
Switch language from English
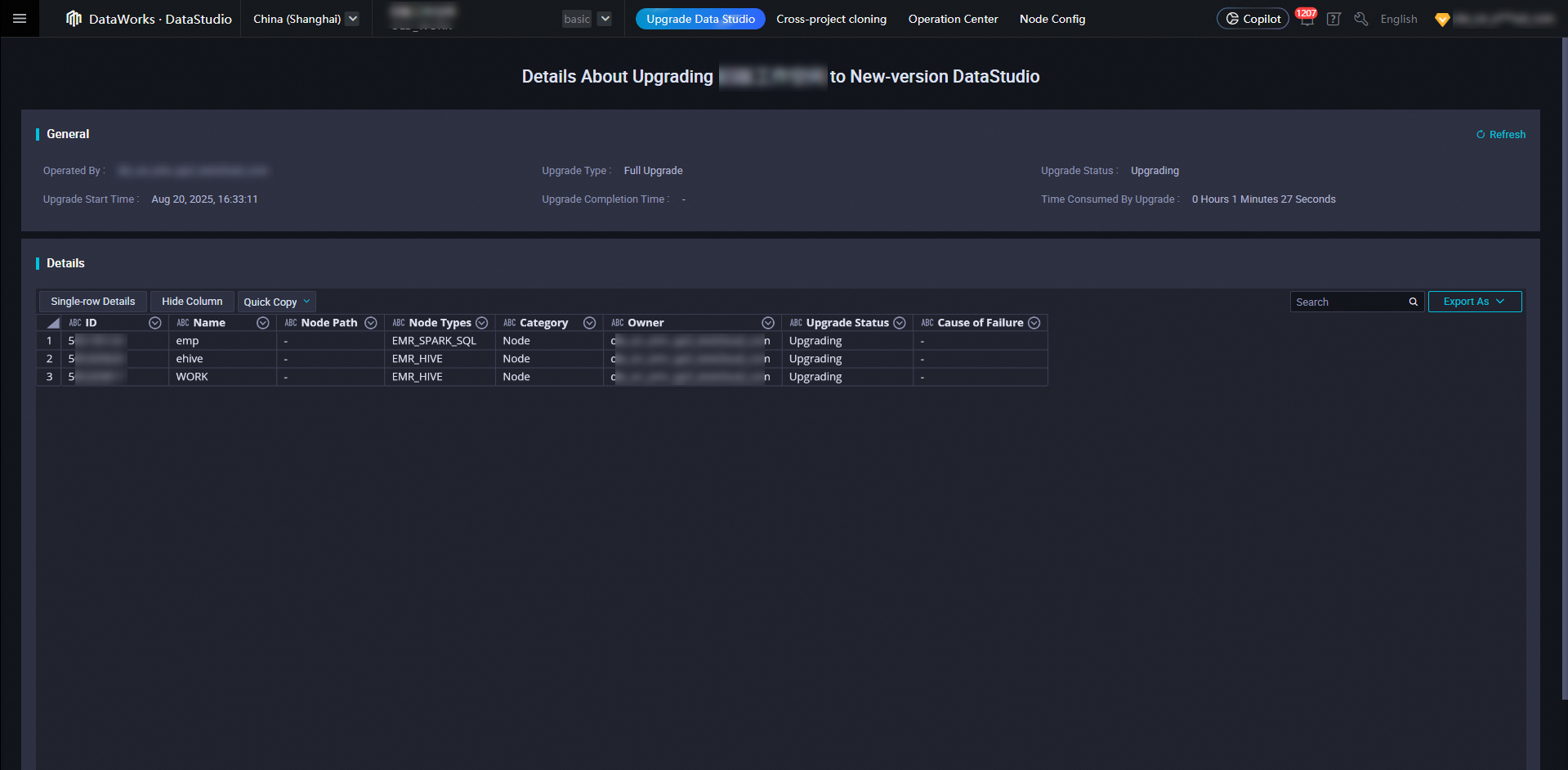(x=1398, y=19)
